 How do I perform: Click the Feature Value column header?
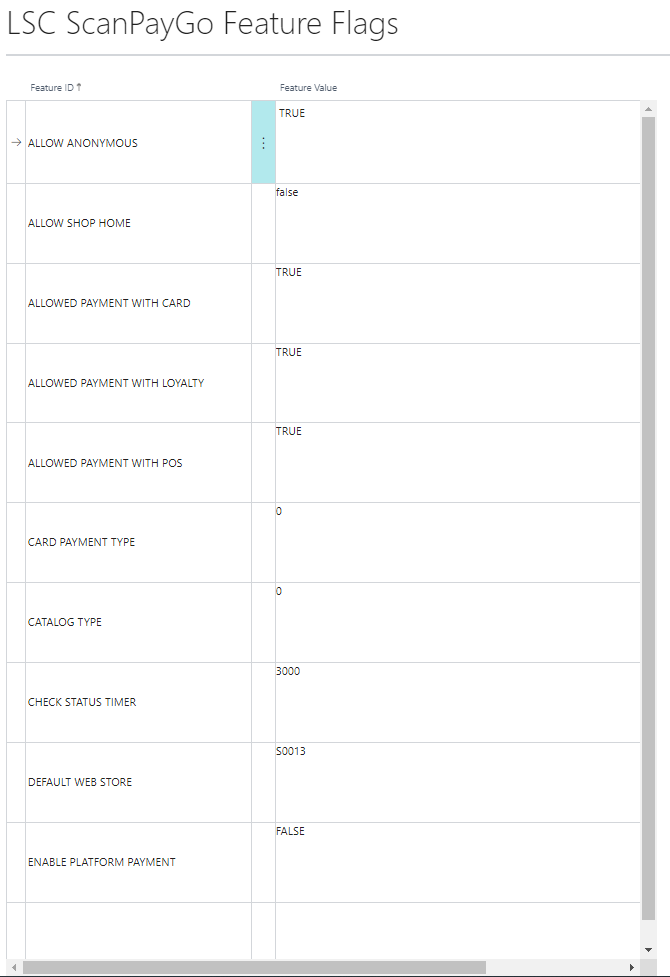(x=308, y=88)
